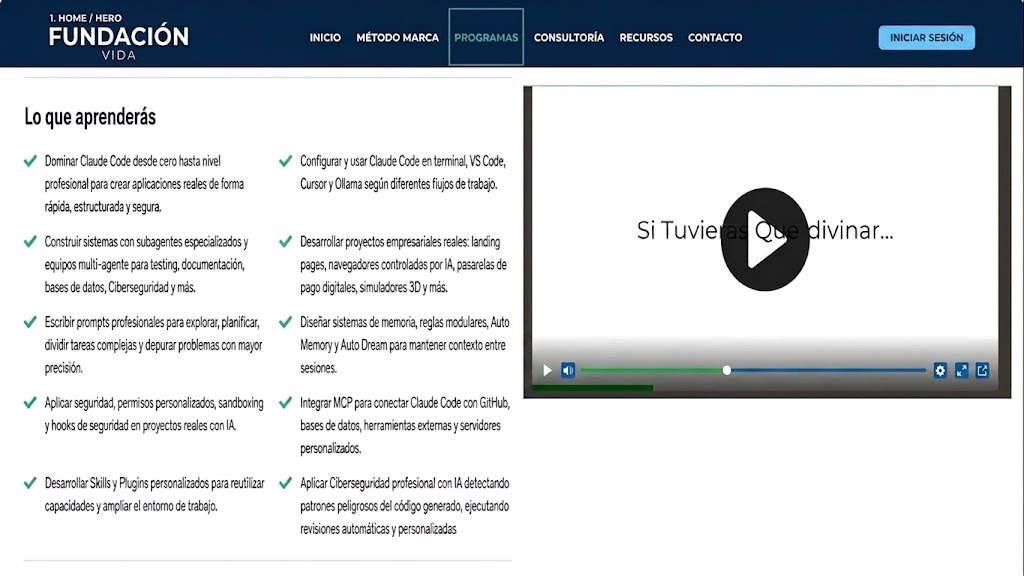
Task: Click the INICIAR SESIÓN button
Action: [926, 38]
